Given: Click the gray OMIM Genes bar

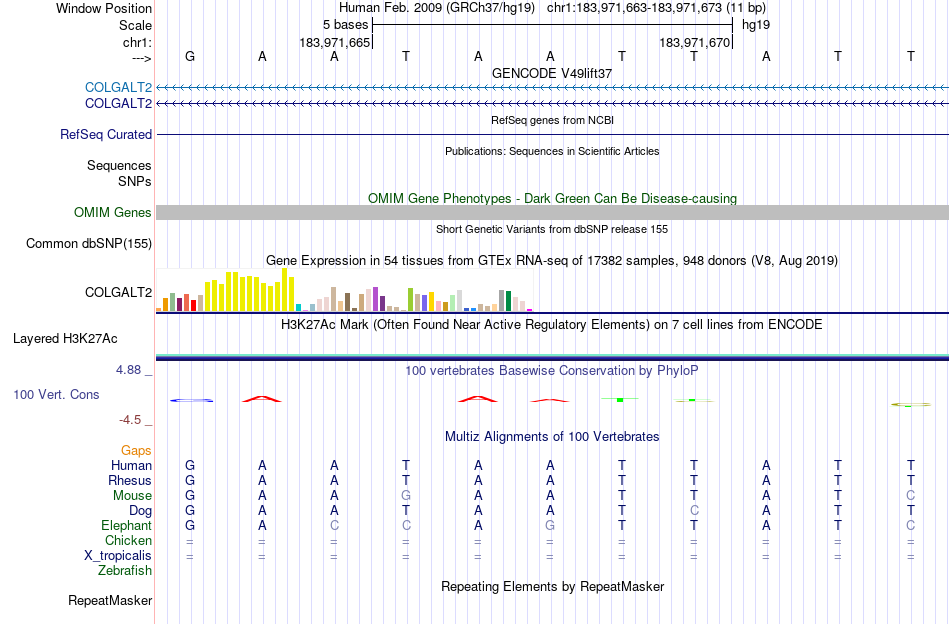Looking at the screenshot, I should point(552,212).
